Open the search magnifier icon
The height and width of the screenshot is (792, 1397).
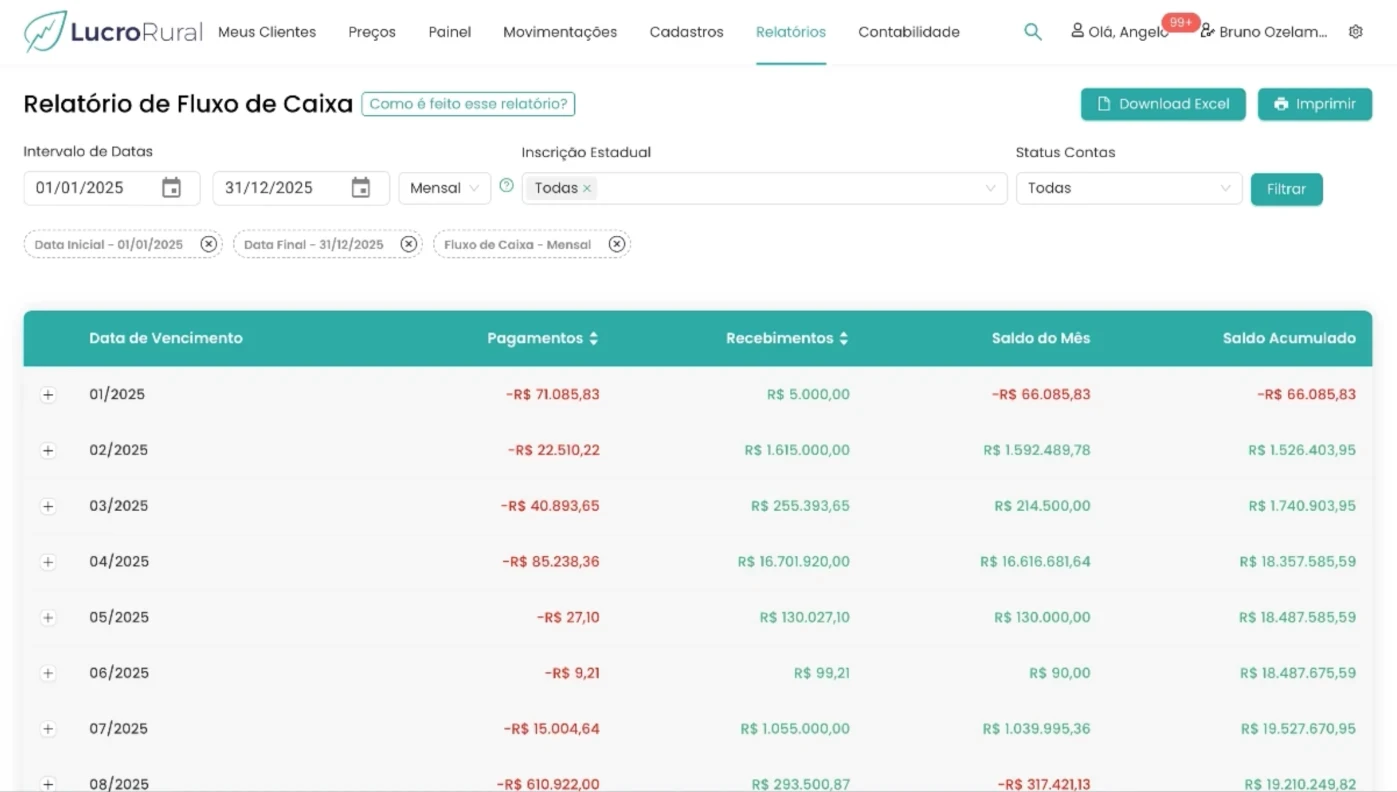pos(1033,32)
